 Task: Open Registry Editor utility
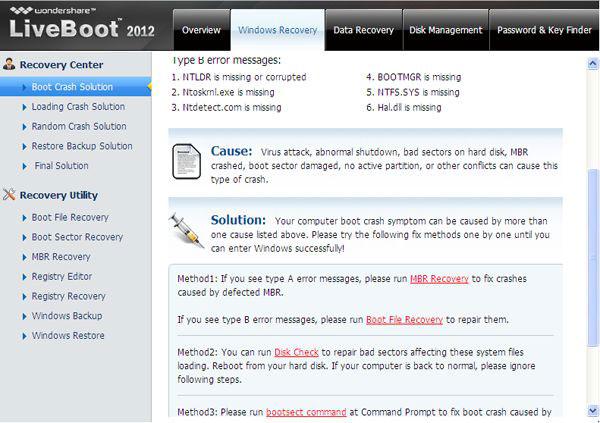(x=62, y=277)
